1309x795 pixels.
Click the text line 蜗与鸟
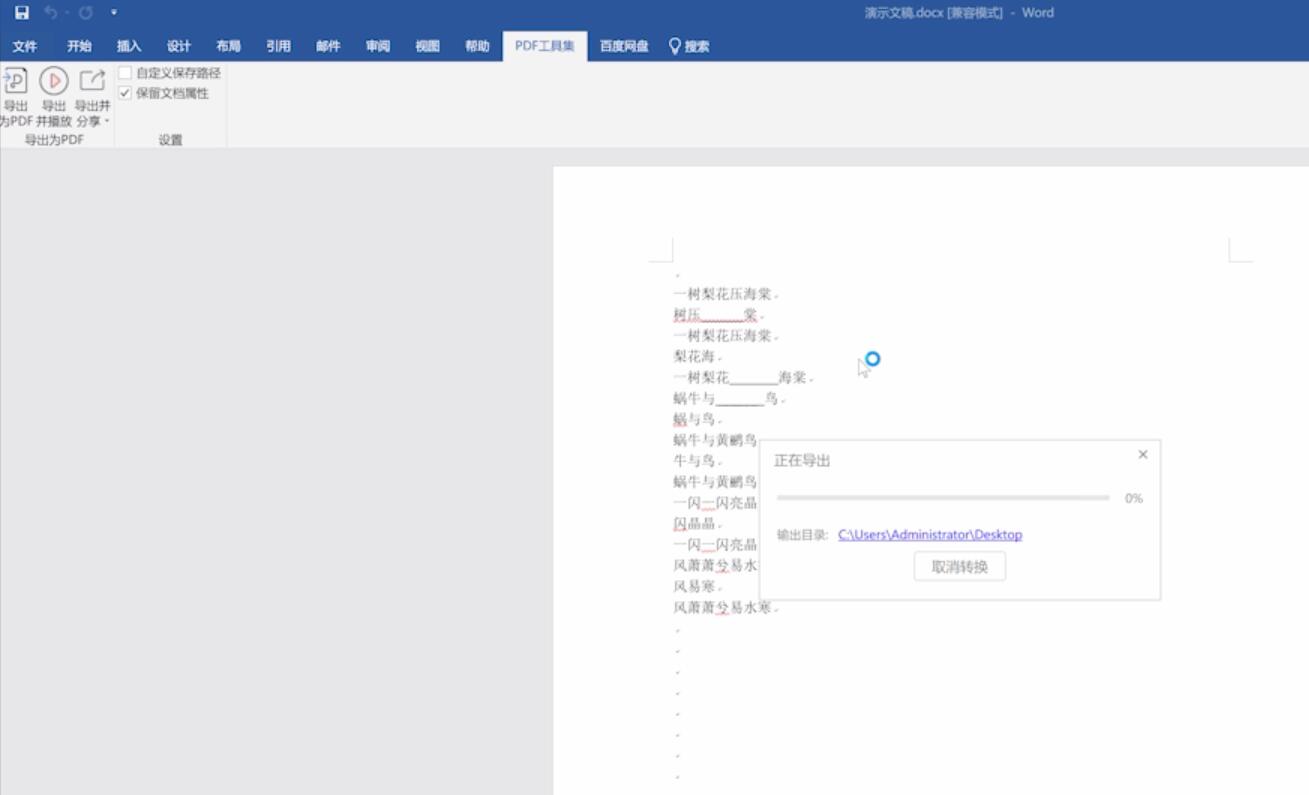tap(696, 419)
